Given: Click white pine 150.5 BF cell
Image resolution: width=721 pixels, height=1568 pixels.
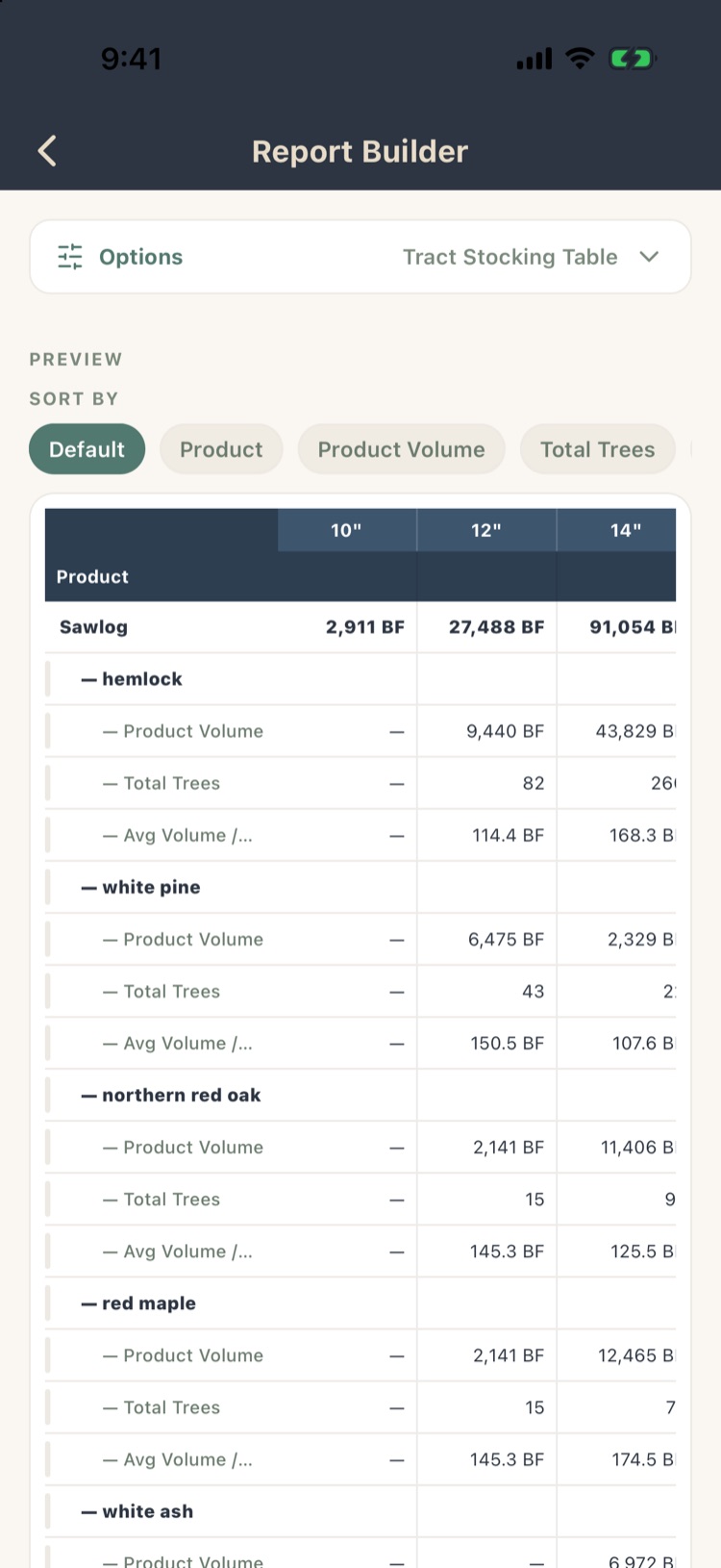Looking at the screenshot, I should click(507, 1044).
